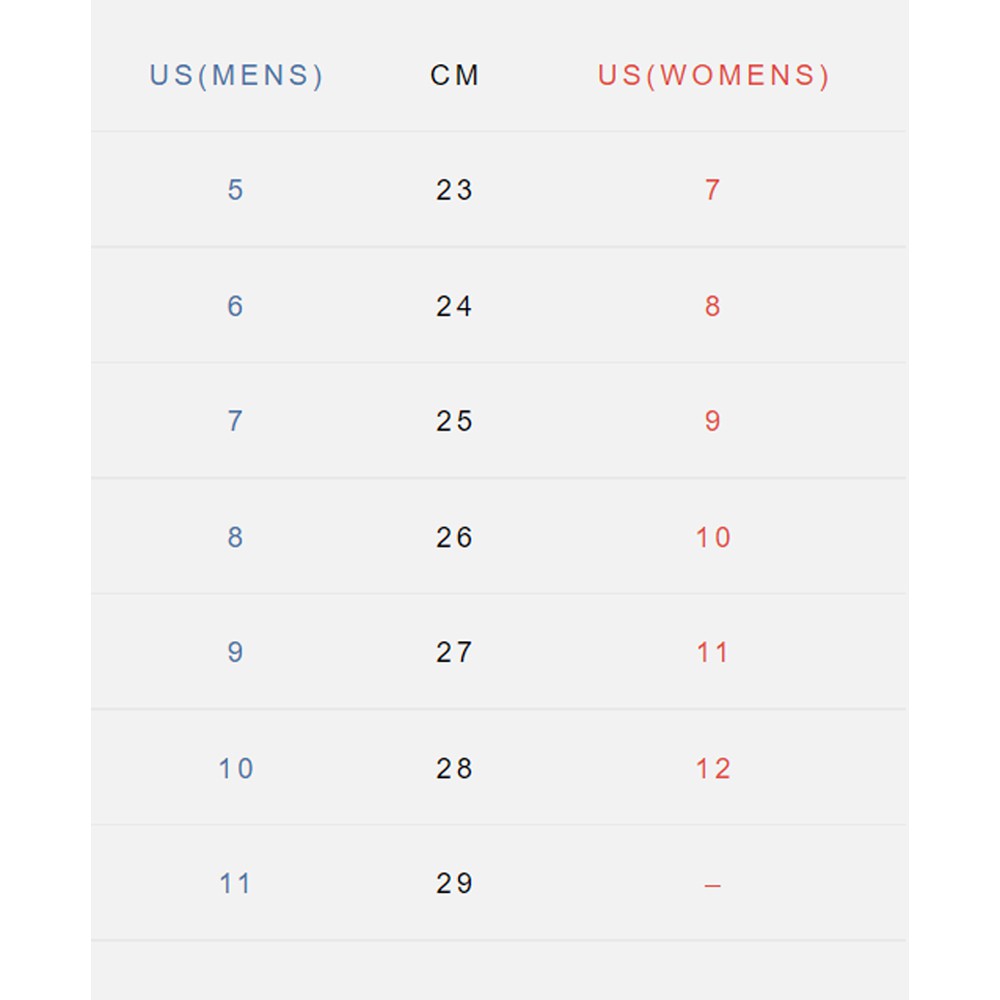Click the 29 cm measurement
Screen dimensions: 1000x1000
(454, 883)
